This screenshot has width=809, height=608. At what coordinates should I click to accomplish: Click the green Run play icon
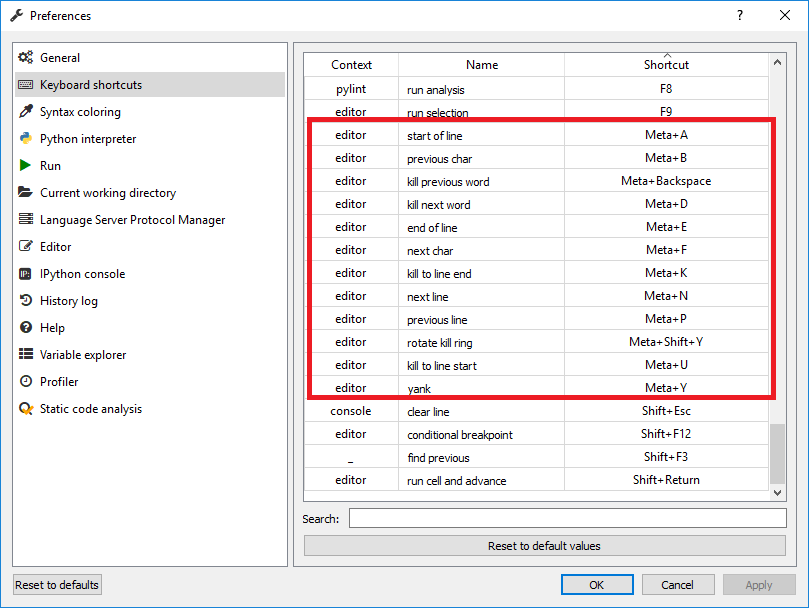click(x=25, y=165)
